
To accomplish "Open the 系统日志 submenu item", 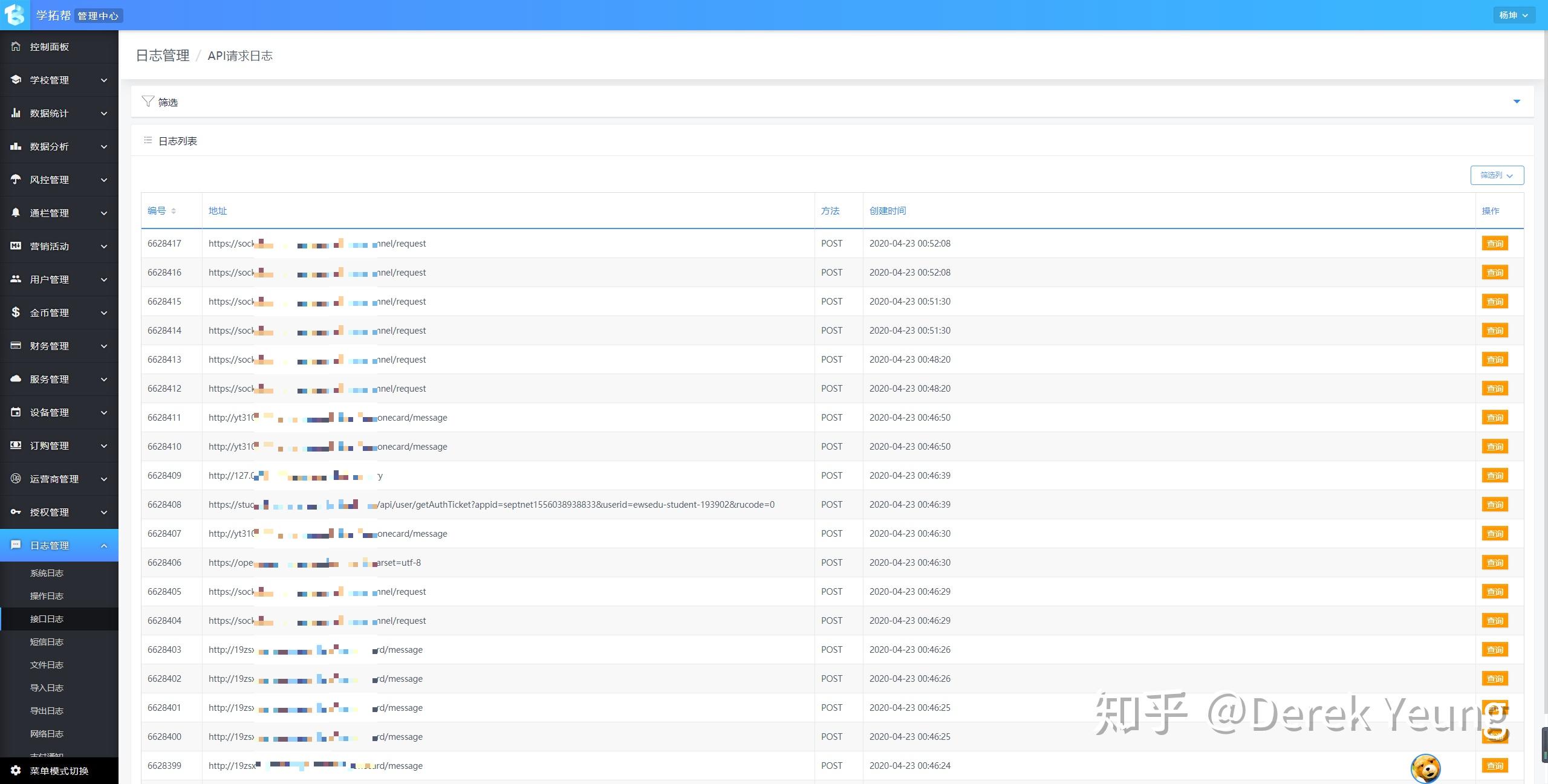I will 47,573.
